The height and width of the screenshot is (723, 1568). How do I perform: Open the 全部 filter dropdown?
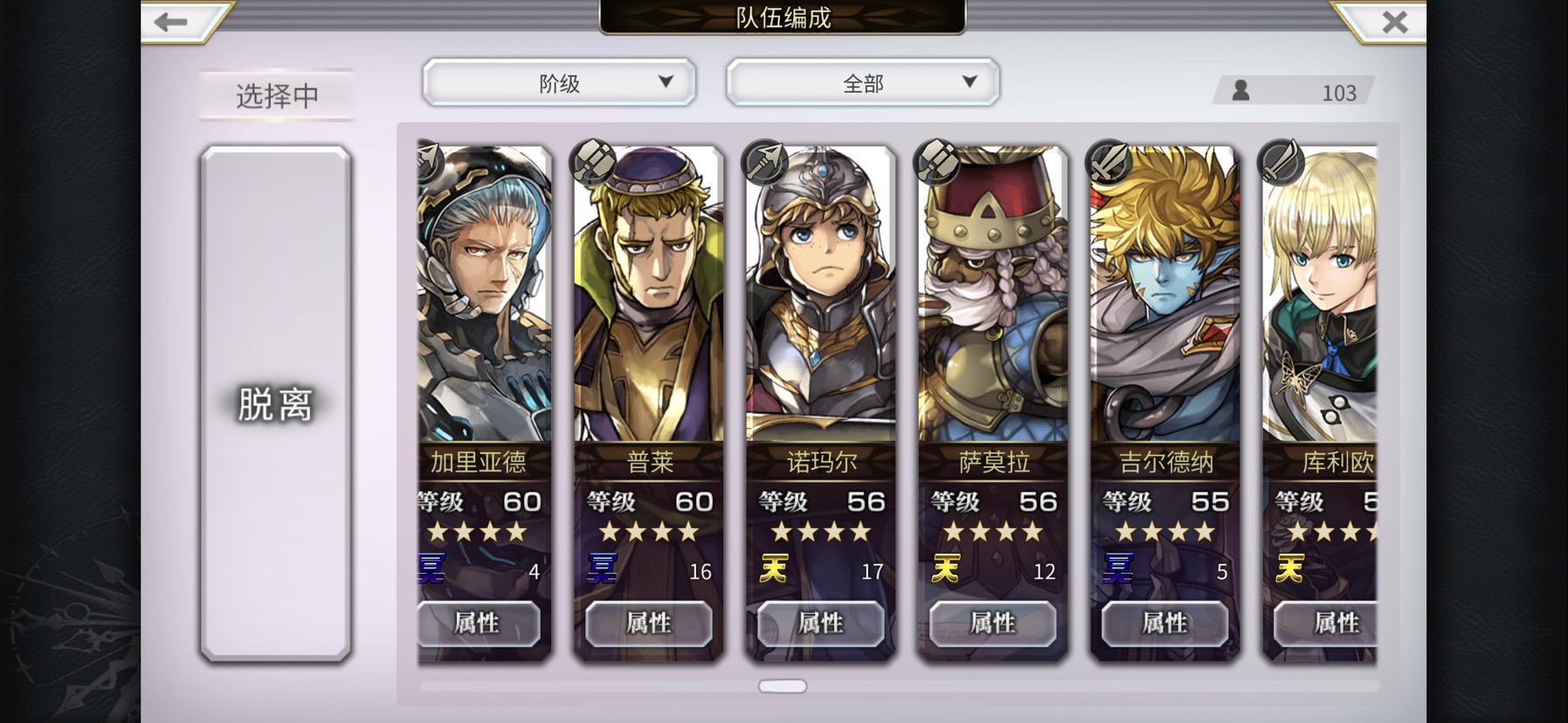(863, 83)
